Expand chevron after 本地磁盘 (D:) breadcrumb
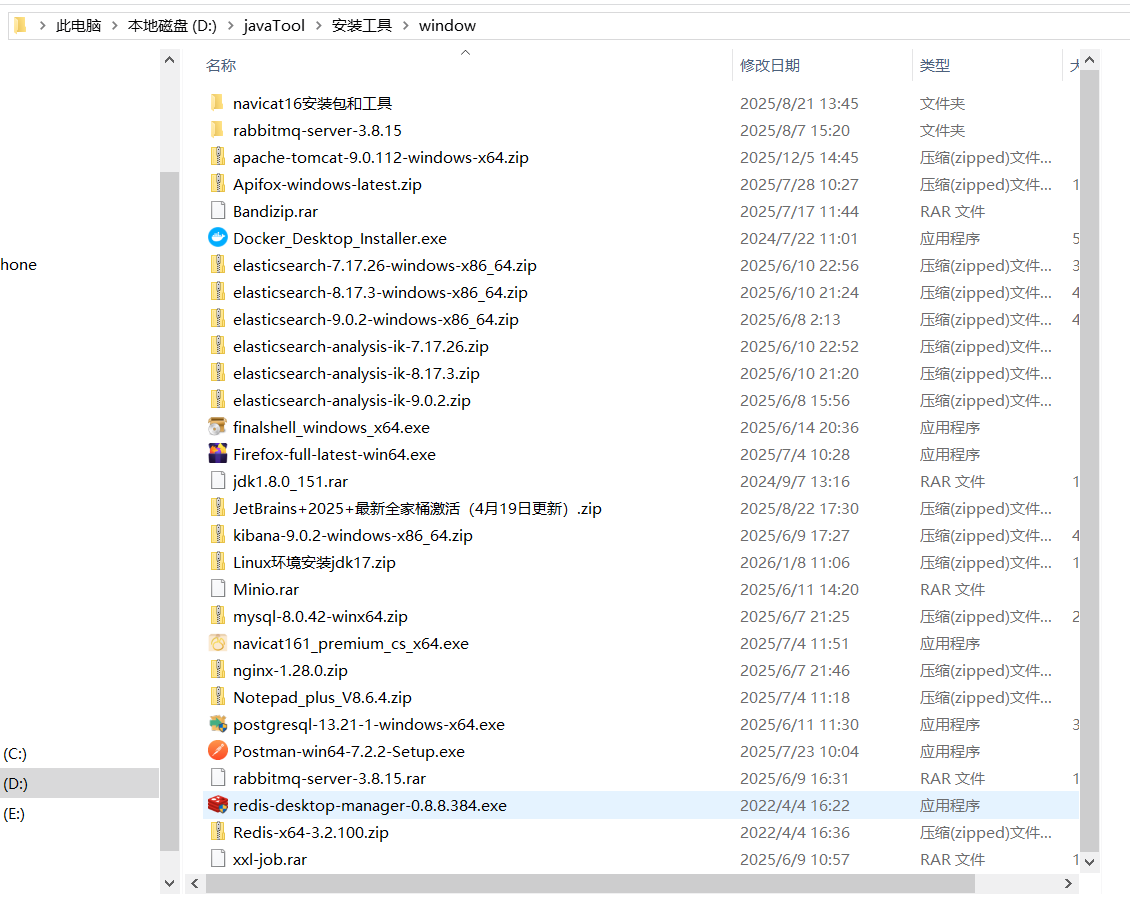Screen dimensions: 1130x905 pos(231,26)
